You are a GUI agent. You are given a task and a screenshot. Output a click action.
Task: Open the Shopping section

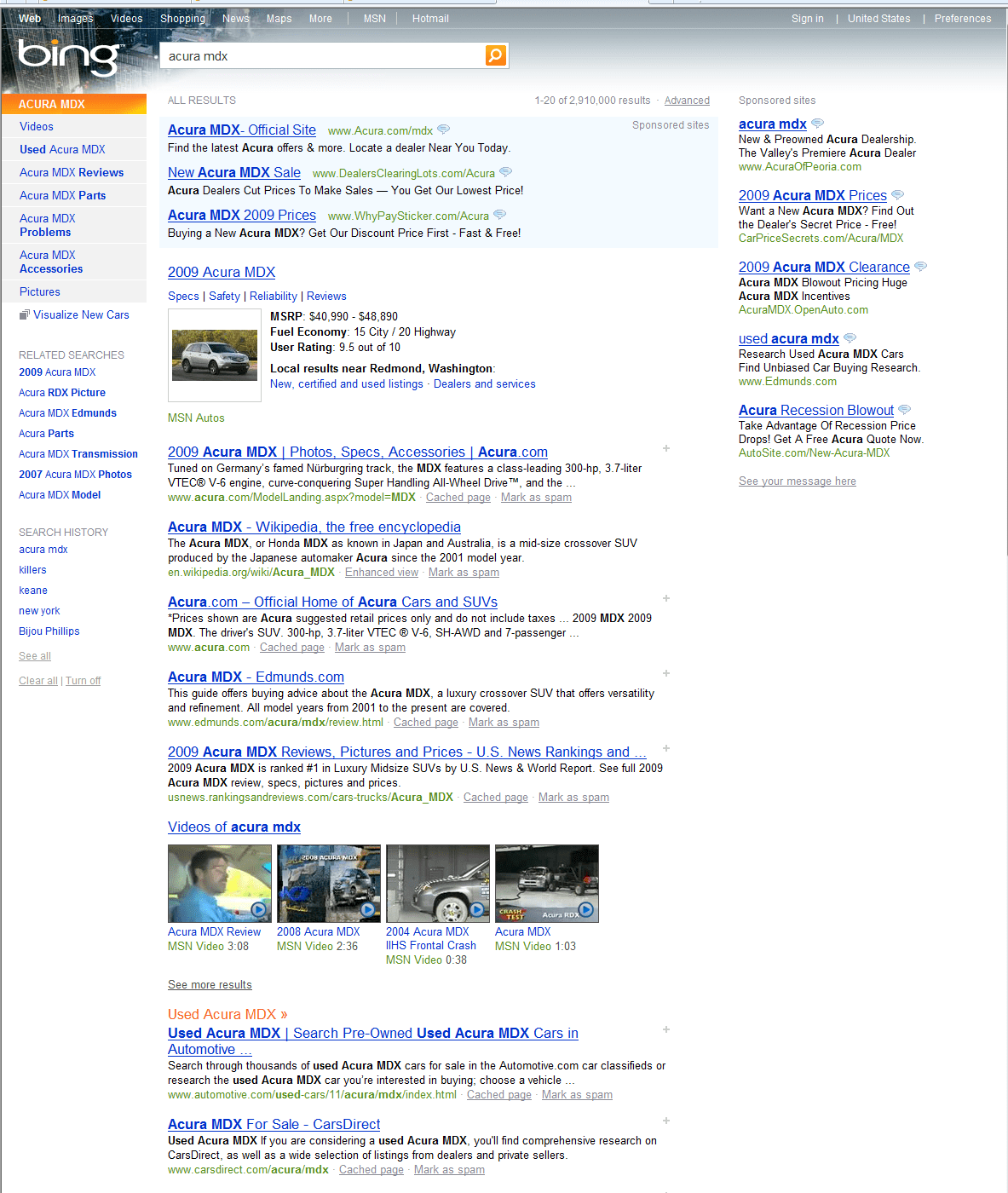[181, 18]
